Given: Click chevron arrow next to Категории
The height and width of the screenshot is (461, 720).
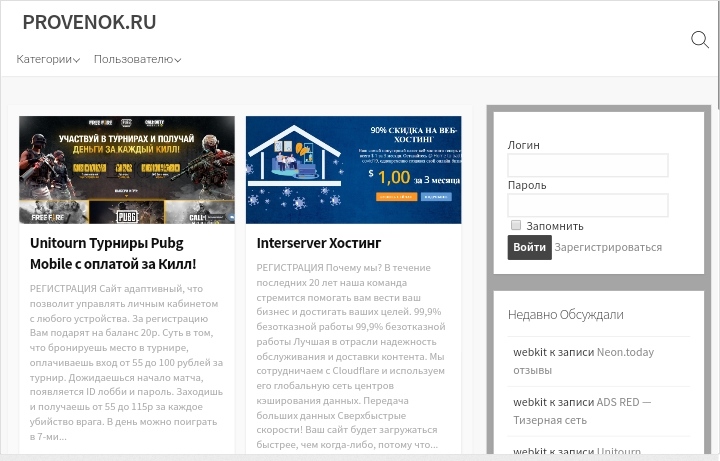Looking at the screenshot, I should [77, 60].
